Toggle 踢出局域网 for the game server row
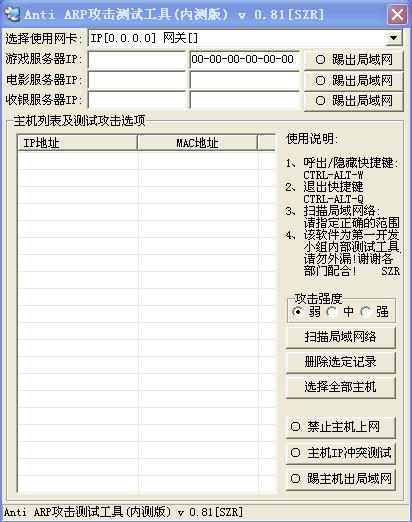Viewport: 412px width, 522px height. point(353,60)
